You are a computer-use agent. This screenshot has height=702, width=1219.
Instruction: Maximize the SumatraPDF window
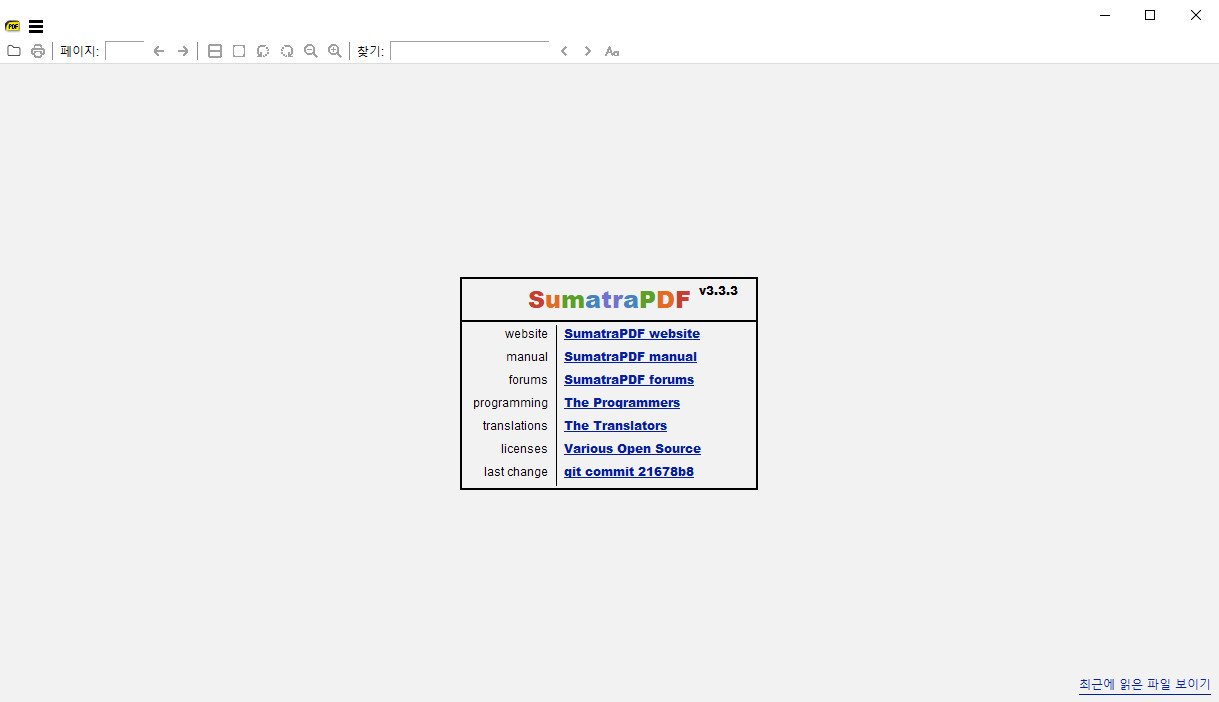[1150, 15]
